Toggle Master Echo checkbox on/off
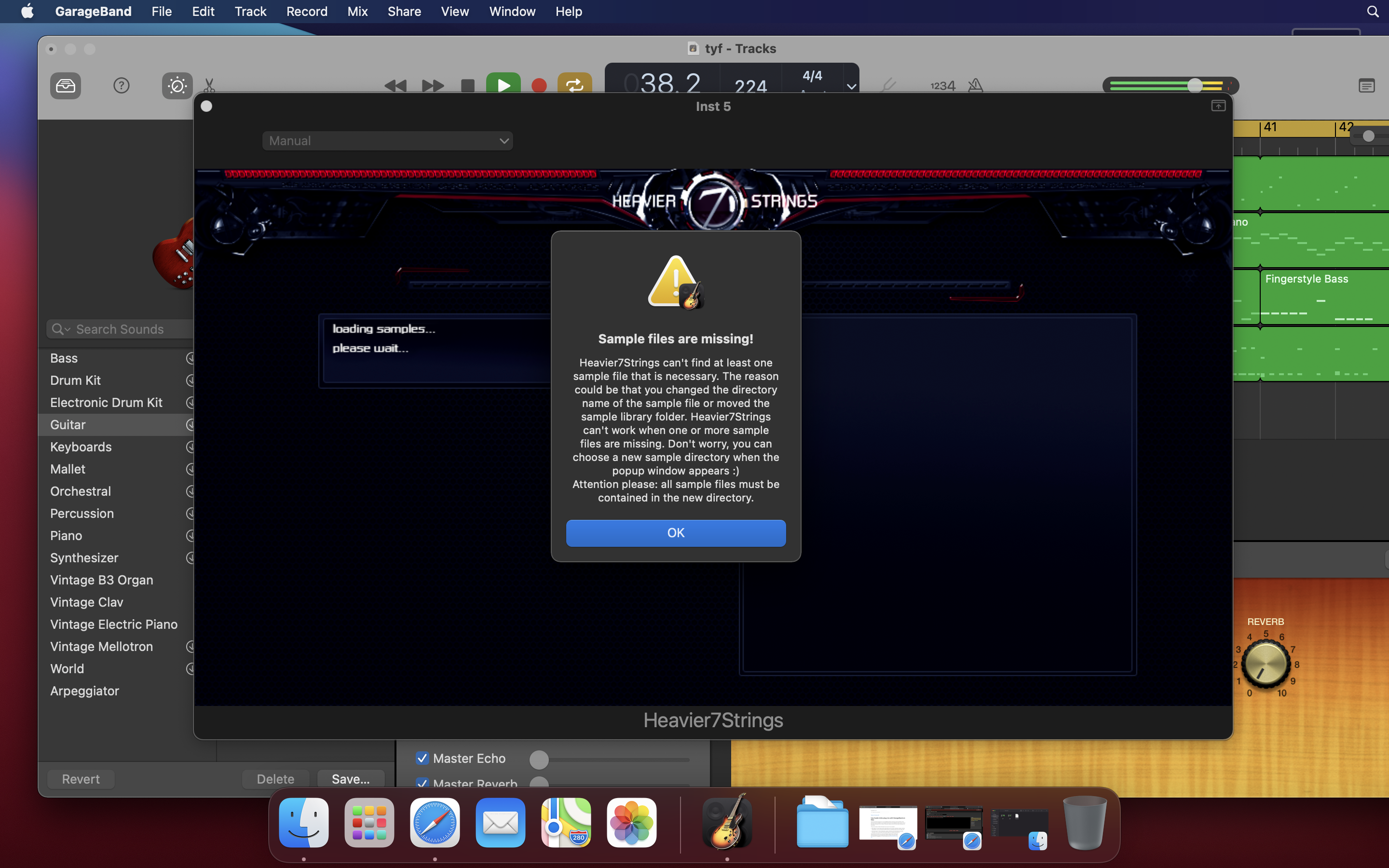 tap(422, 758)
